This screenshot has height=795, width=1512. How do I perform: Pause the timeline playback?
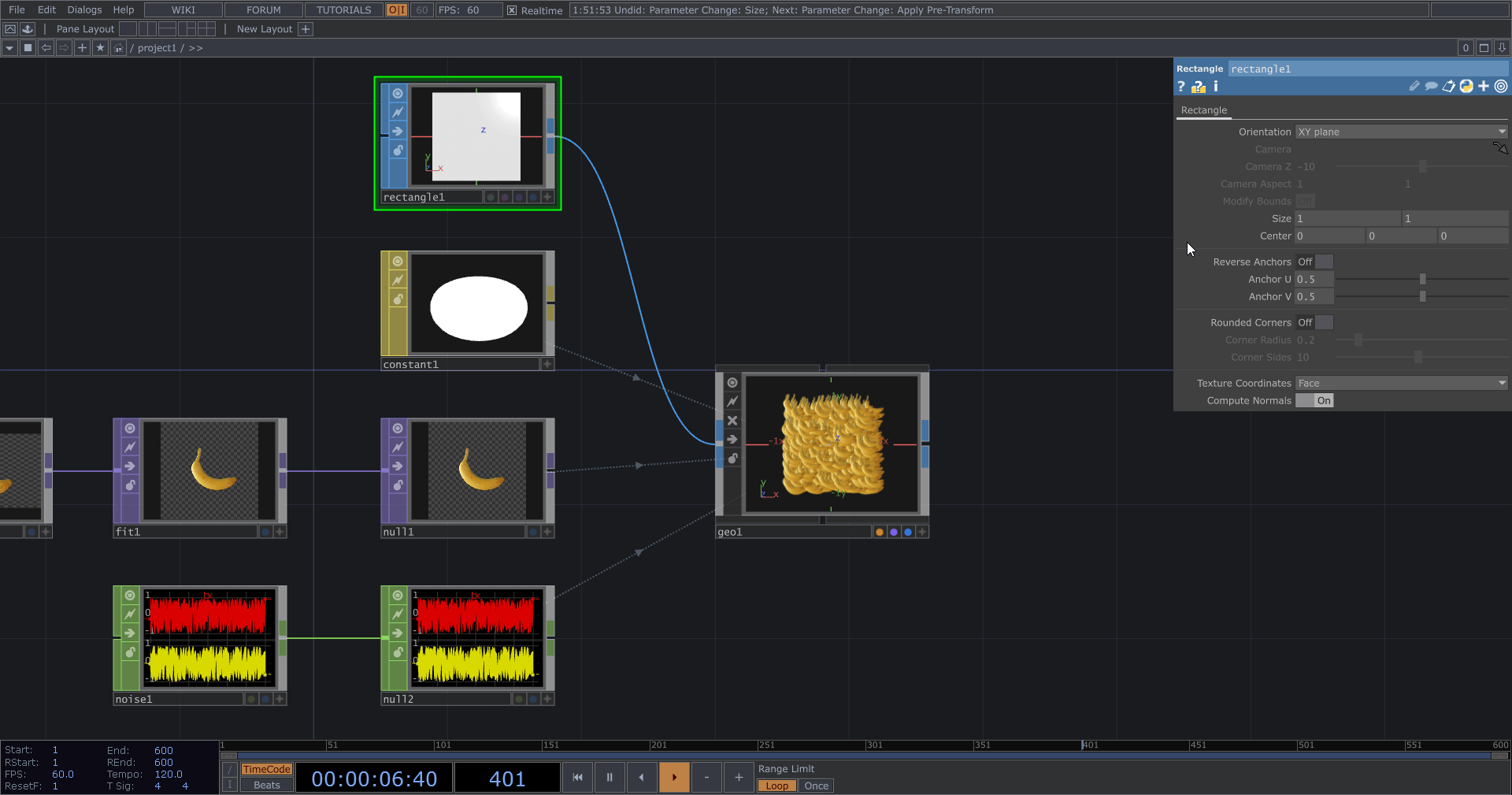[610, 778]
